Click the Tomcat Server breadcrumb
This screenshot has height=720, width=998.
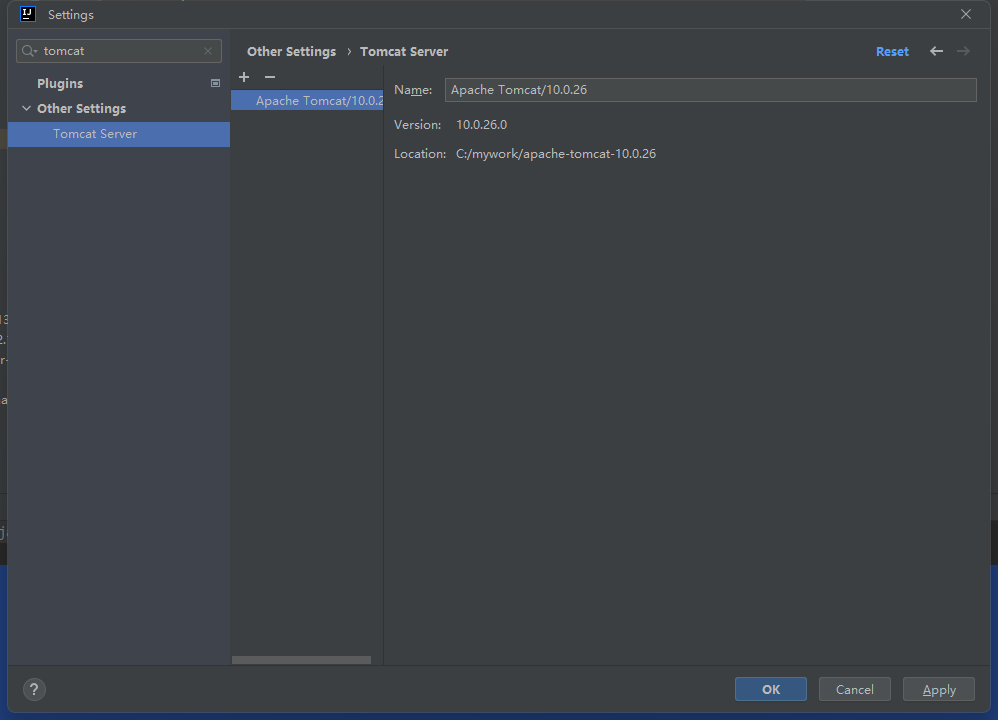(x=404, y=52)
